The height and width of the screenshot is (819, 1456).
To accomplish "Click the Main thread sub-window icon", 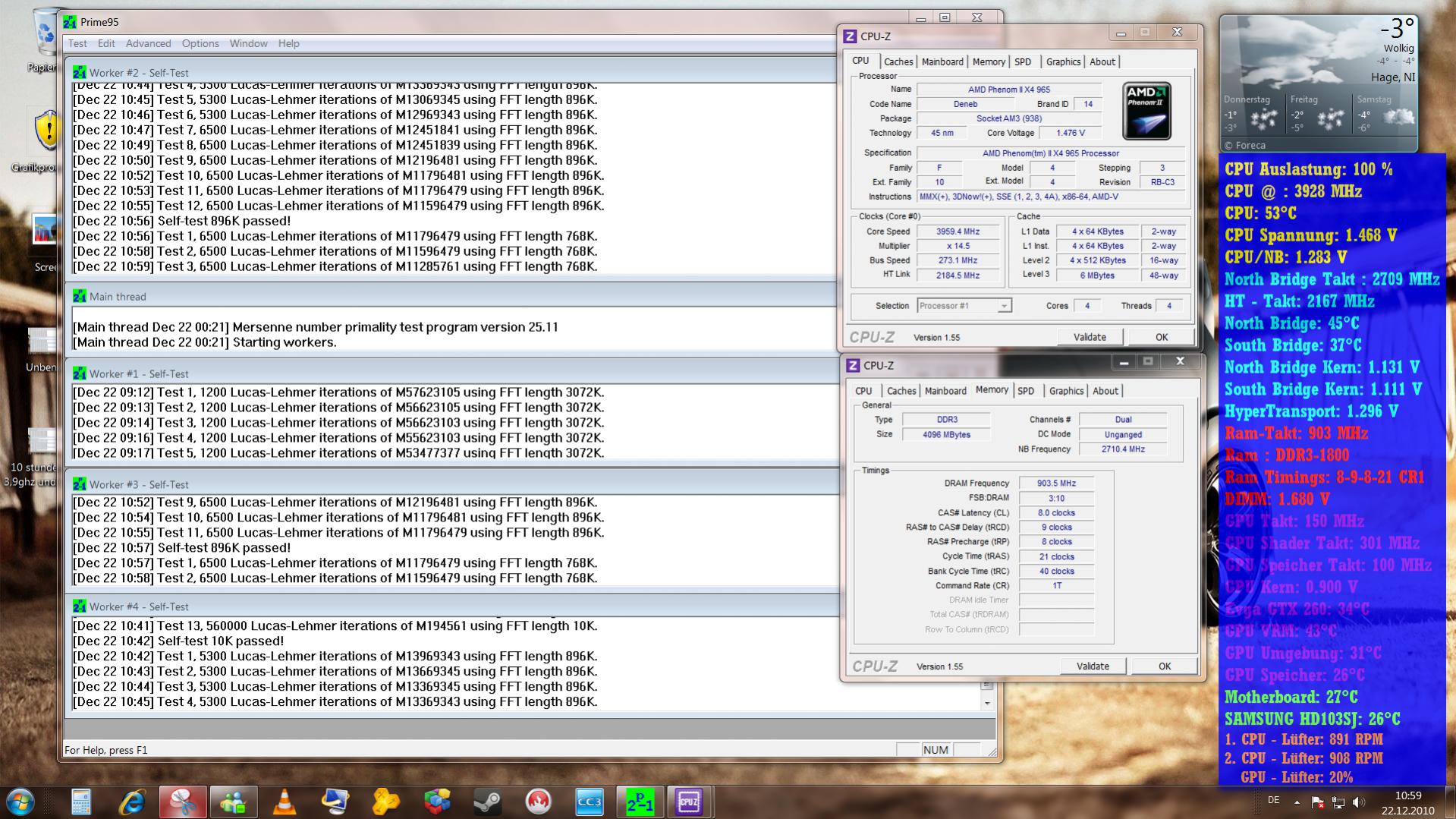I will (79, 296).
